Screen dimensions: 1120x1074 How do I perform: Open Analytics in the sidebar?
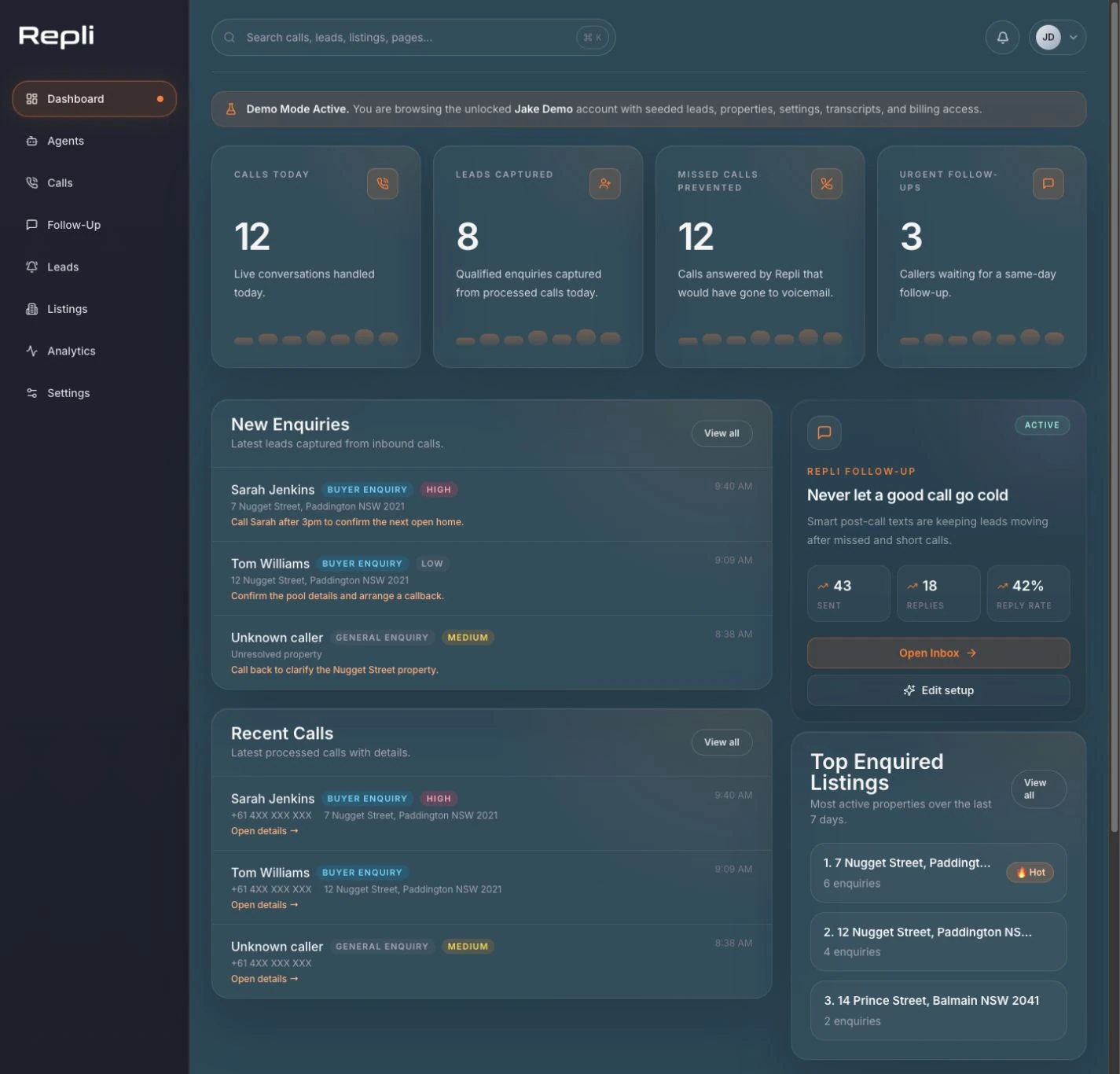coord(94,351)
